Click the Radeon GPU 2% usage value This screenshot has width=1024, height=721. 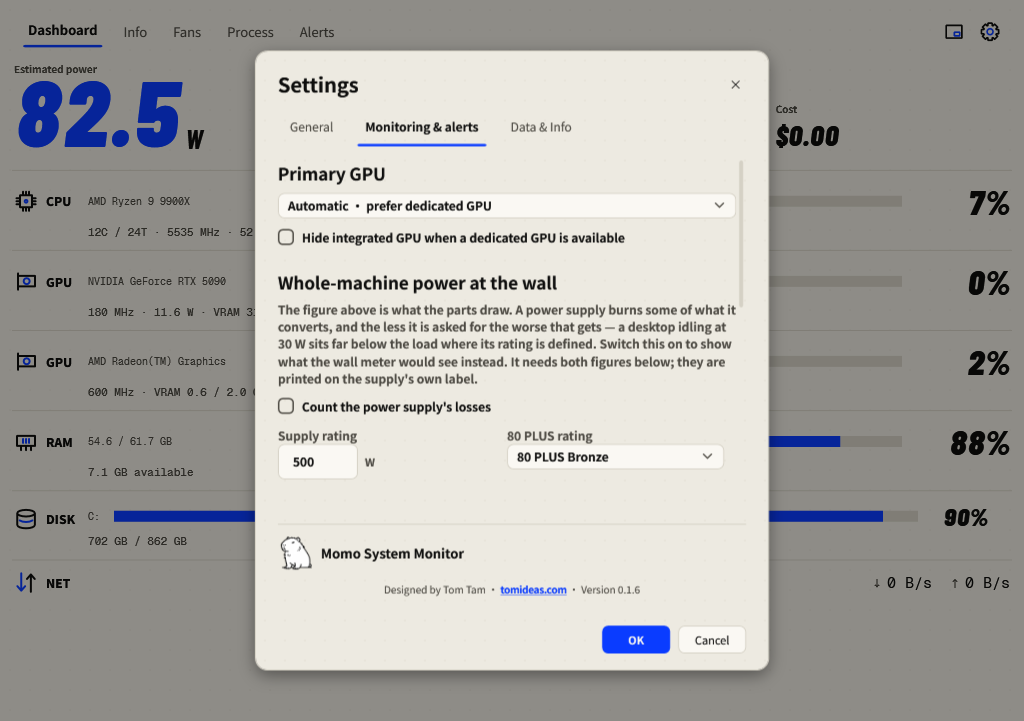(989, 364)
